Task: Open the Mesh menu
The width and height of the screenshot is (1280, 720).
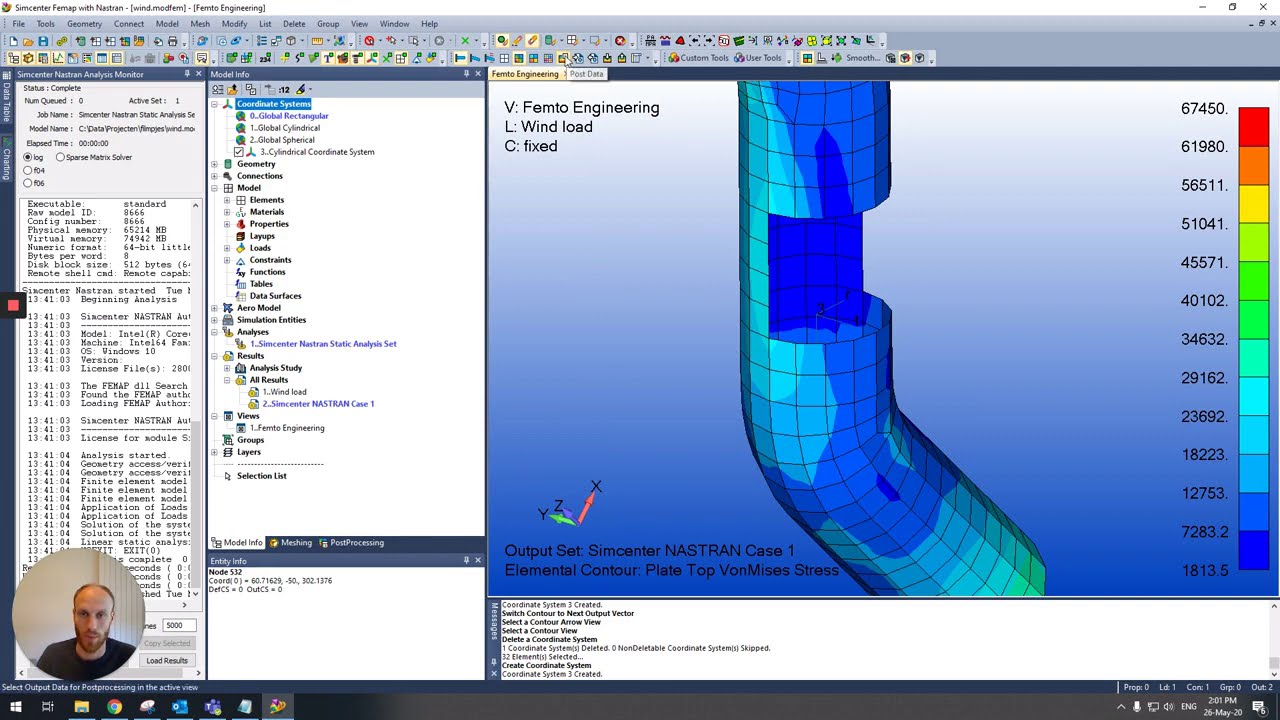Action: (200, 24)
